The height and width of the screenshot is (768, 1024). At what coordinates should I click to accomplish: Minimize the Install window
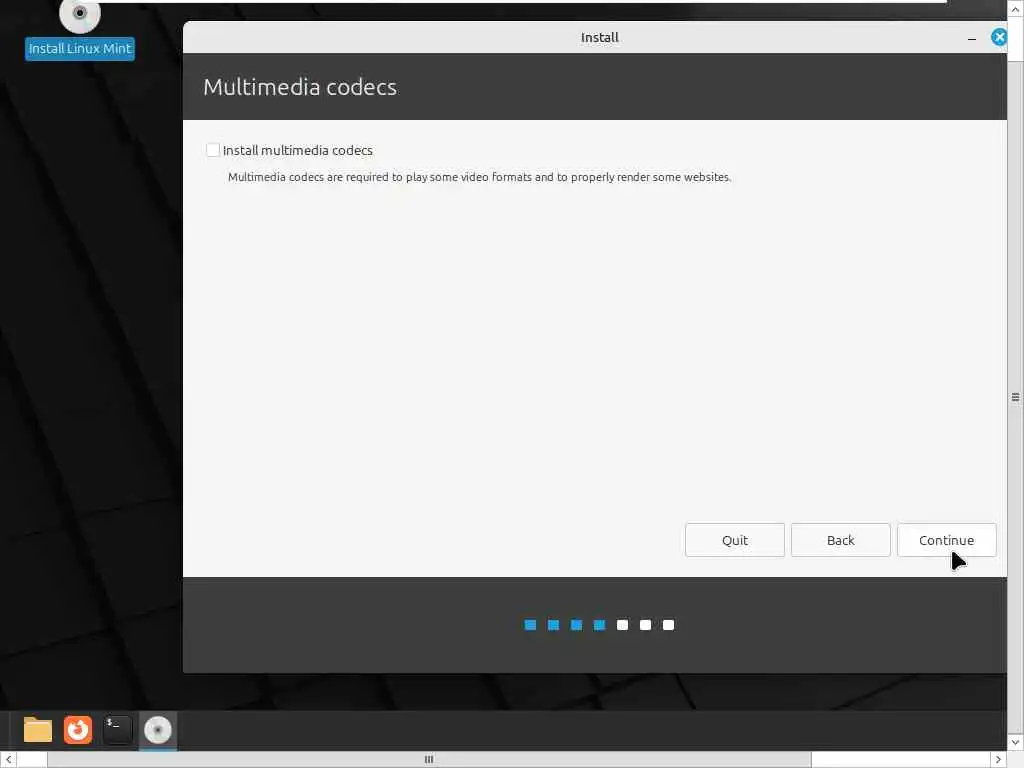pos(972,39)
